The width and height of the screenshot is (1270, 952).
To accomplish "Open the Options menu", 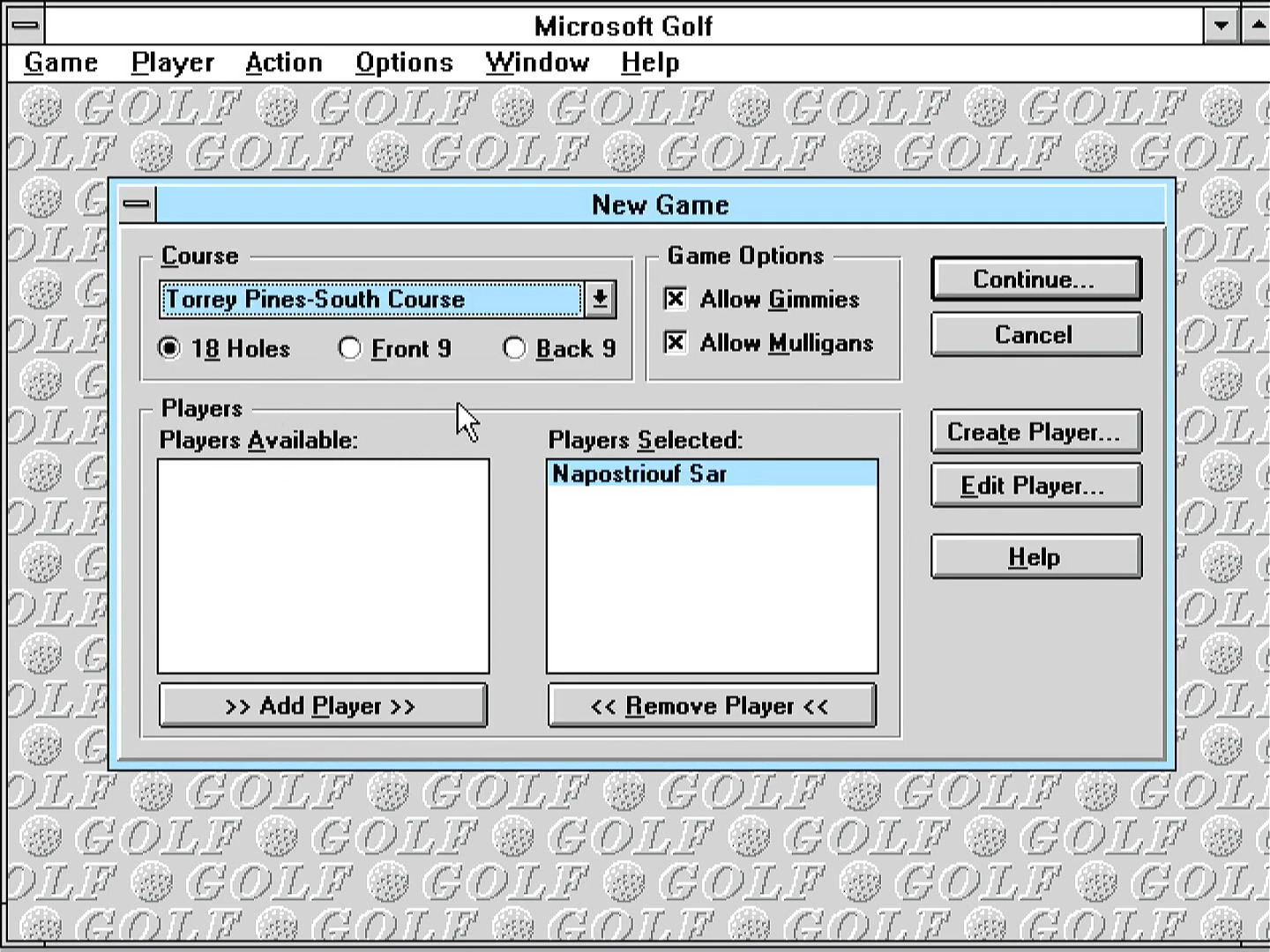I will [x=404, y=63].
